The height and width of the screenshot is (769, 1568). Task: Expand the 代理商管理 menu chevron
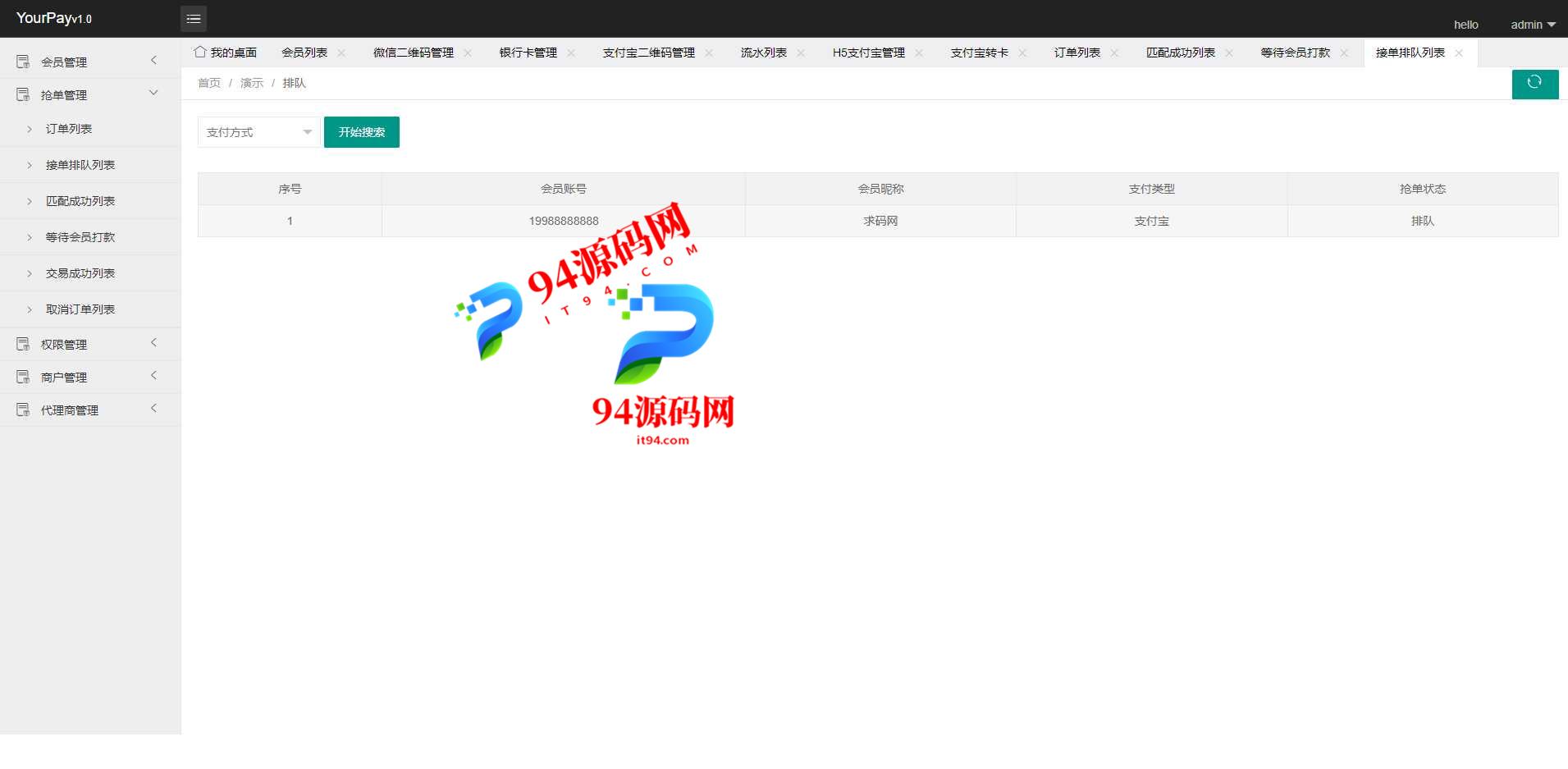tap(153, 408)
